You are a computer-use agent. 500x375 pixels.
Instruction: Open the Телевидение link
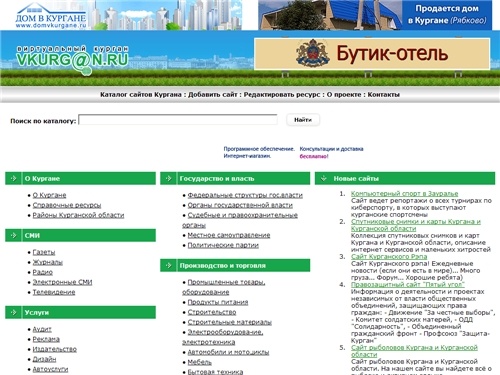tap(54, 292)
